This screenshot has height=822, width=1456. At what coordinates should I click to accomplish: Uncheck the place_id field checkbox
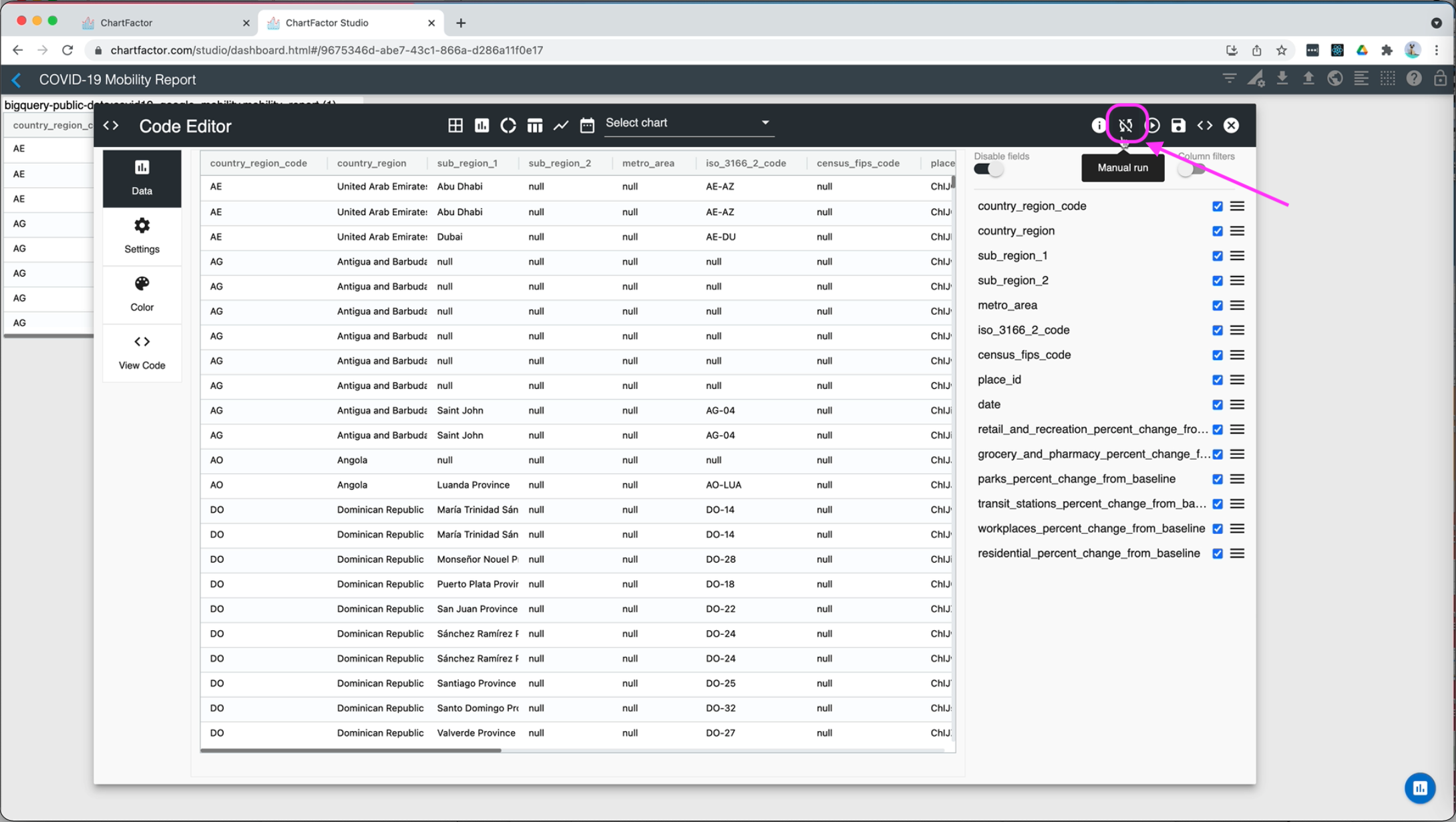point(1218,380)
